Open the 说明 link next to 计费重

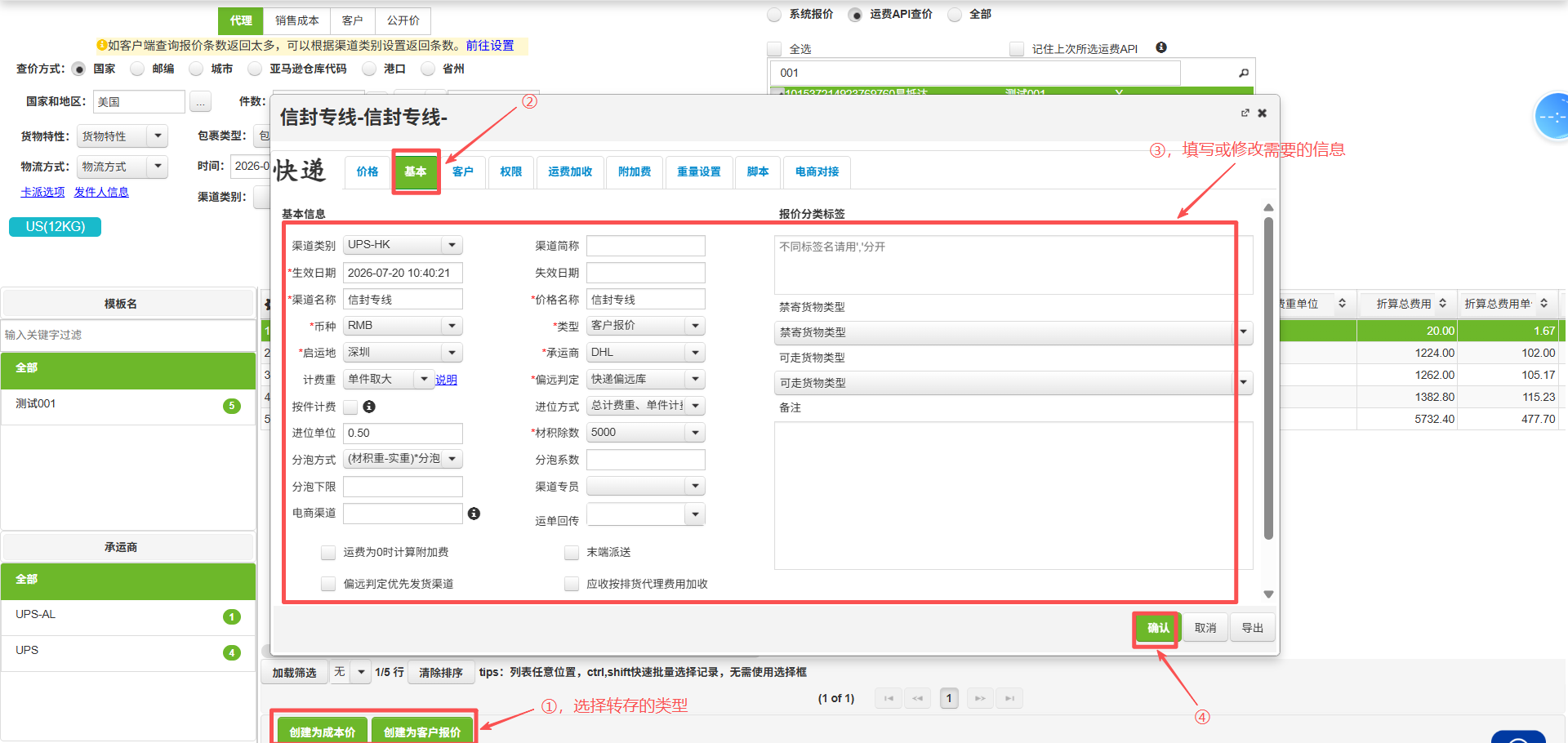tap(446, 380)
